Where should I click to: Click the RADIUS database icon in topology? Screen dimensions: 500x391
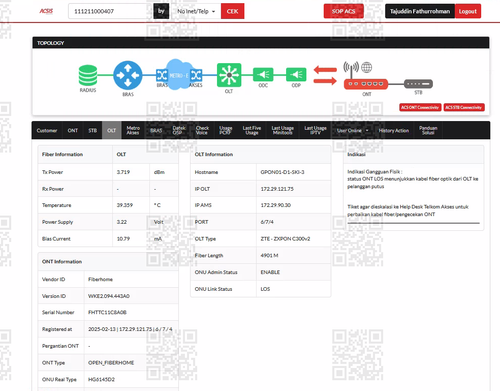(x=88, y=76)
